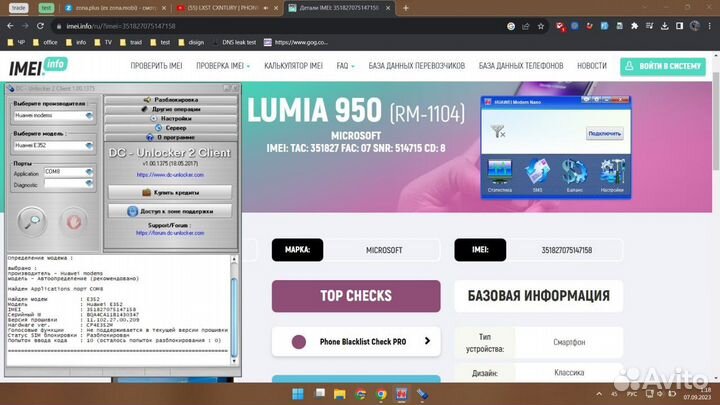The height and width of the screenshot is (405, 720).
Task: Click Доступ к зоне поддержки button
Action: coord(170,211)
